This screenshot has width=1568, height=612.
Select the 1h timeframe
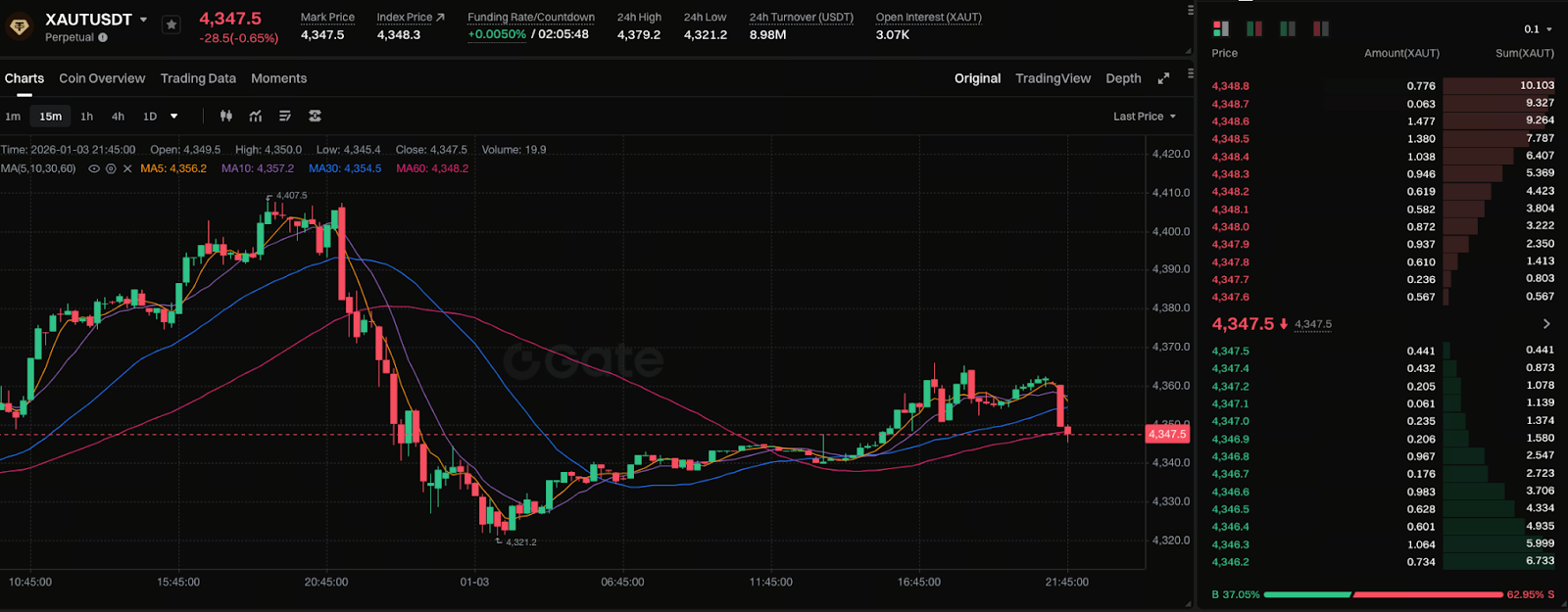click(x=86, y=117)
